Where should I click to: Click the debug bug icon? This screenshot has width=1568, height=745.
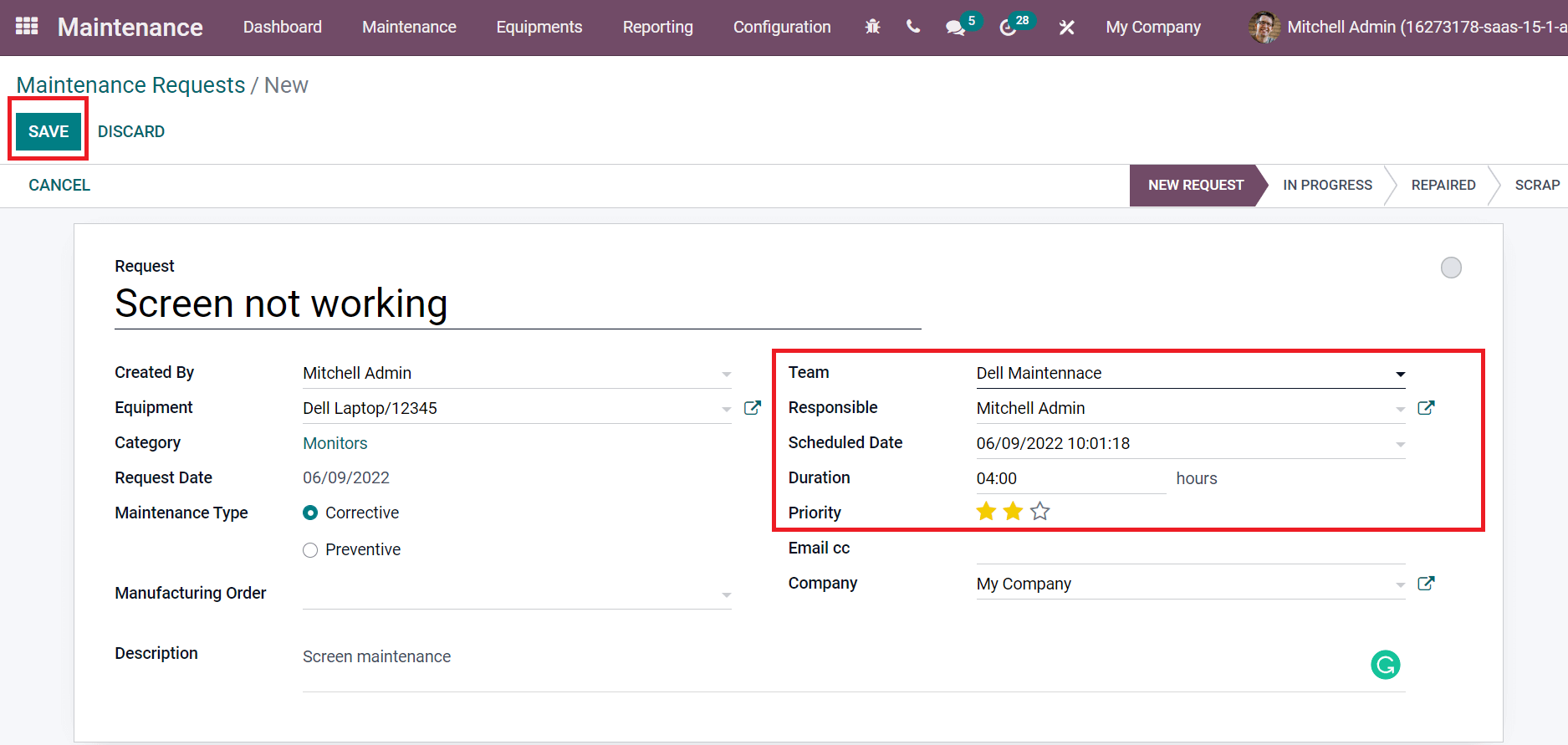point(872,27)
